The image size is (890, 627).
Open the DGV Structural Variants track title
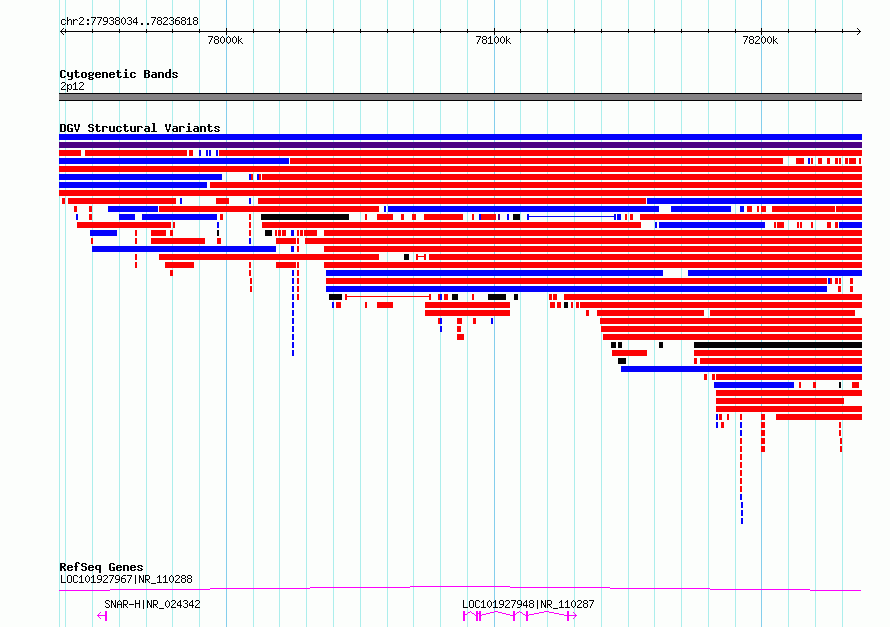tap(140, 128)
